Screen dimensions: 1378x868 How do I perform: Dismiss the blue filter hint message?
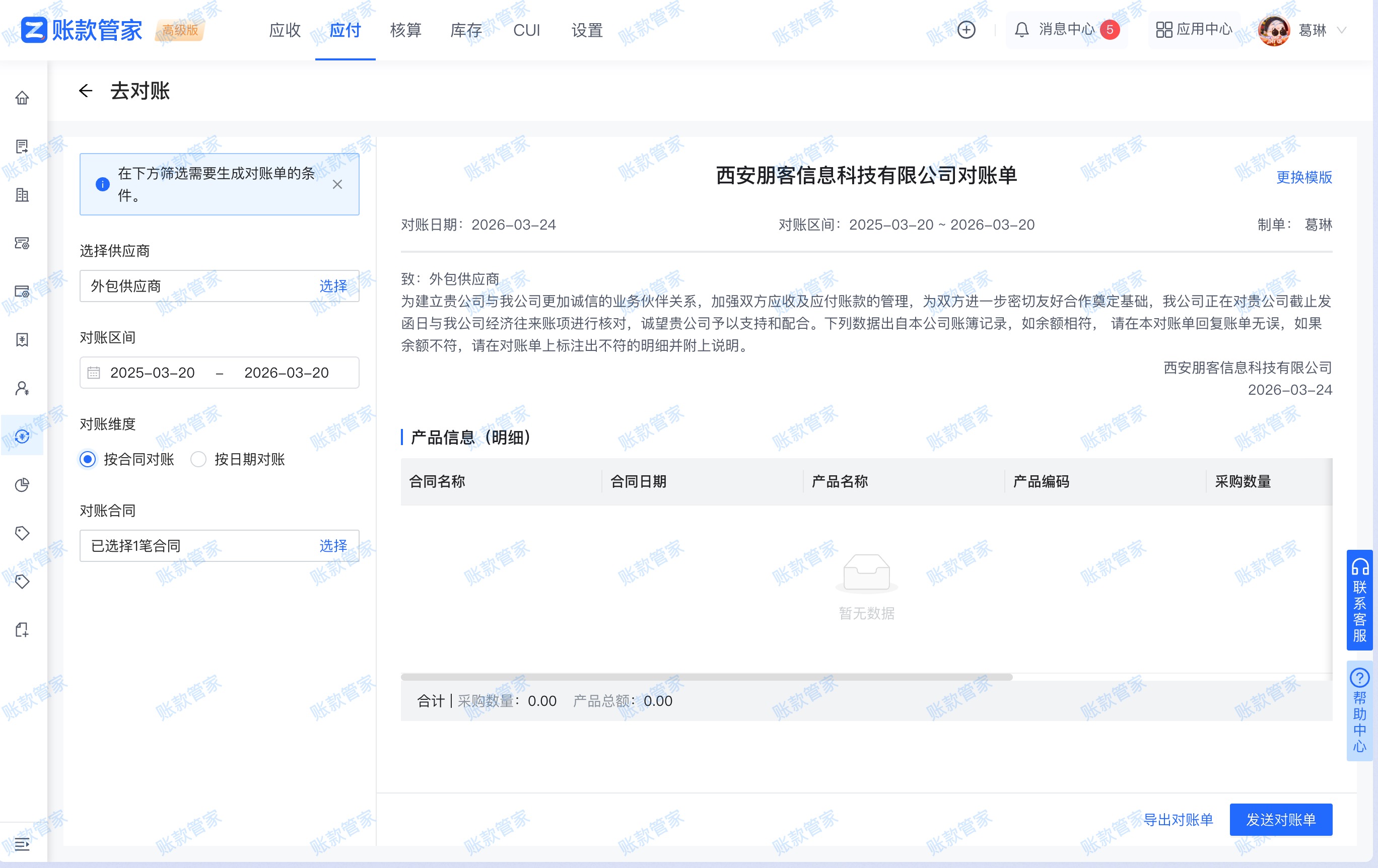click(337, 184)
